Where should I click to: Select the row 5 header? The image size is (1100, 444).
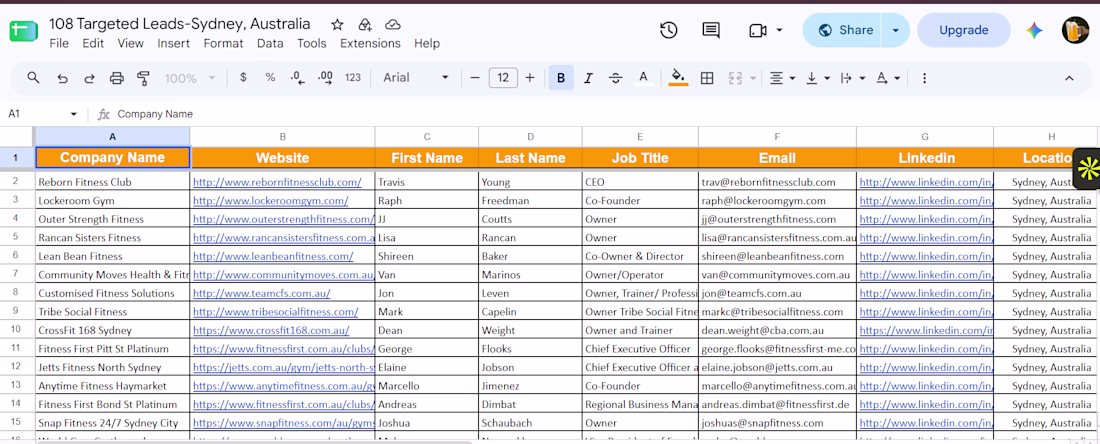16,238
